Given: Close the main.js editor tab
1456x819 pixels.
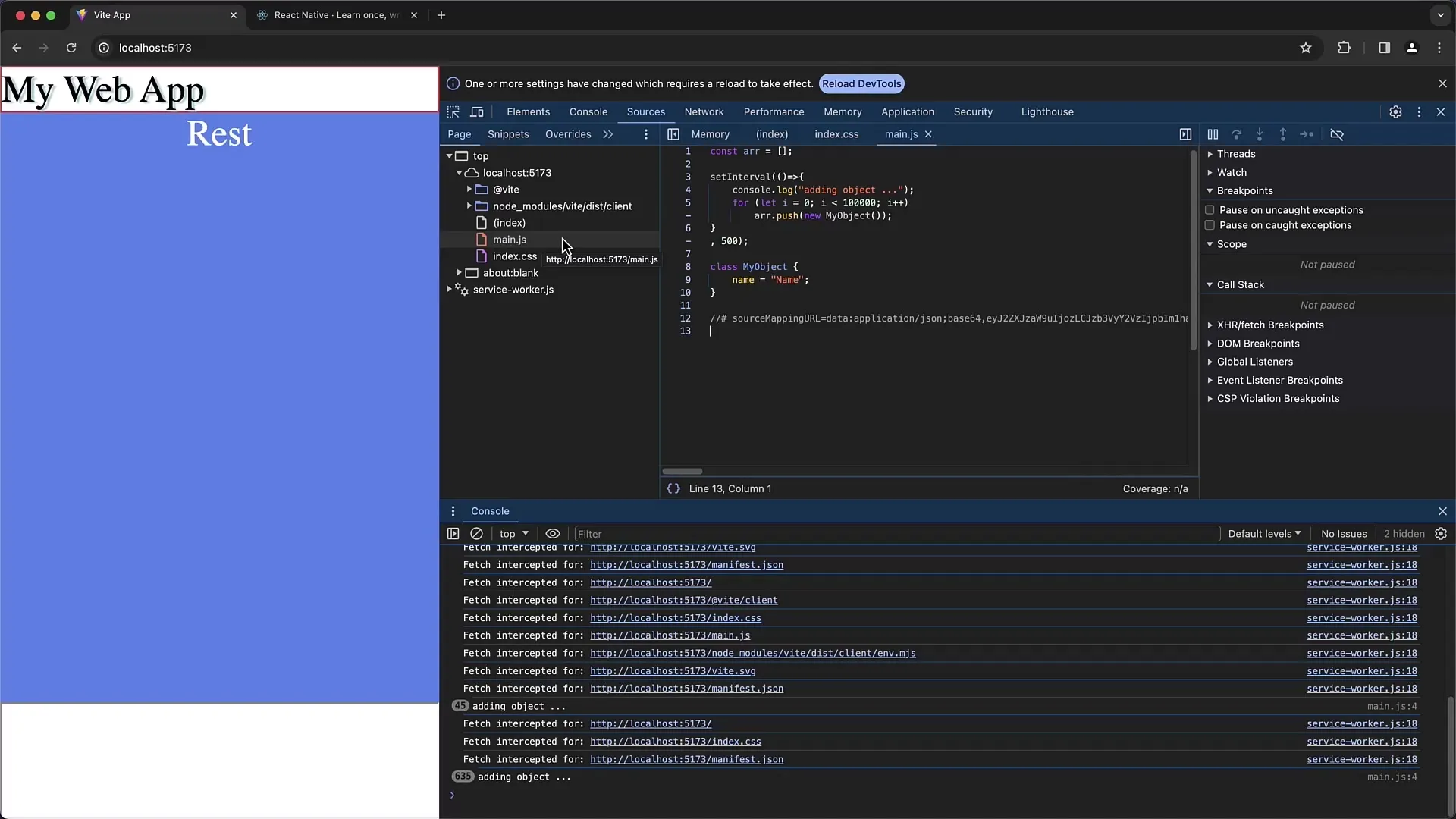Looking at the screenshot, I should click(x=928, y=134).
